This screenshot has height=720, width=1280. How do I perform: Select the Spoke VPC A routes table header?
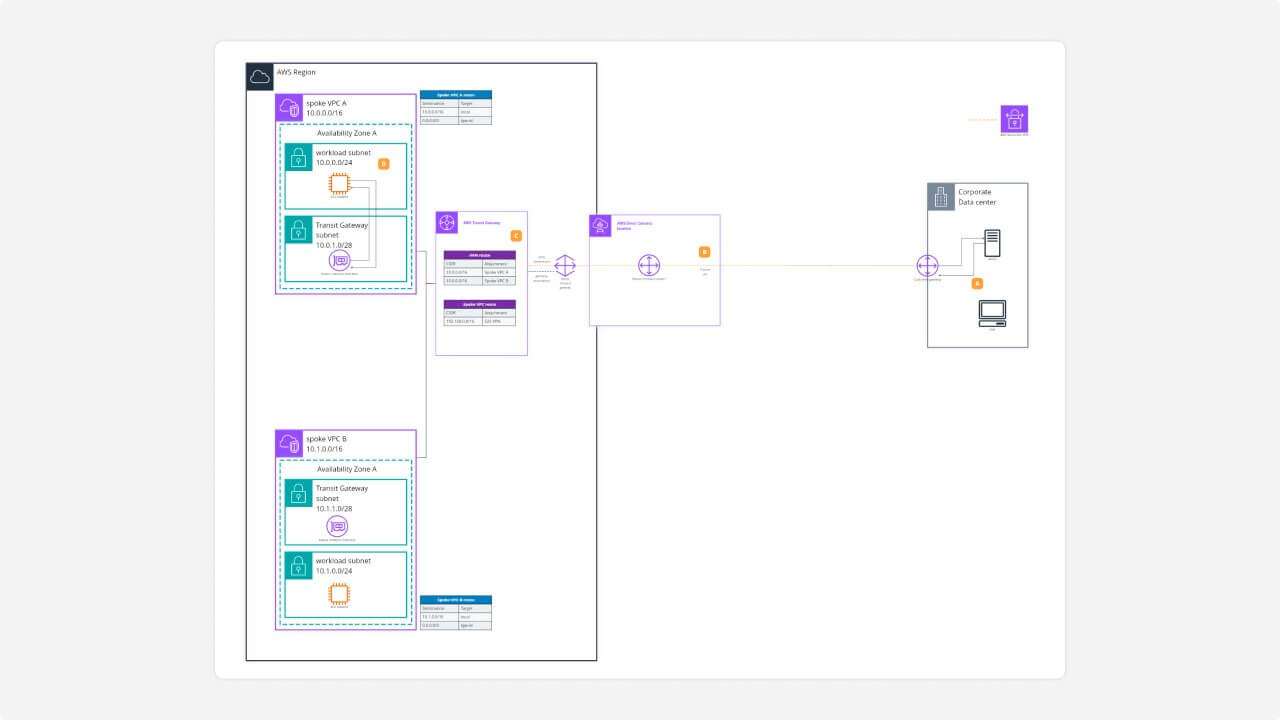pyautogui.click(x=456, y=94)
